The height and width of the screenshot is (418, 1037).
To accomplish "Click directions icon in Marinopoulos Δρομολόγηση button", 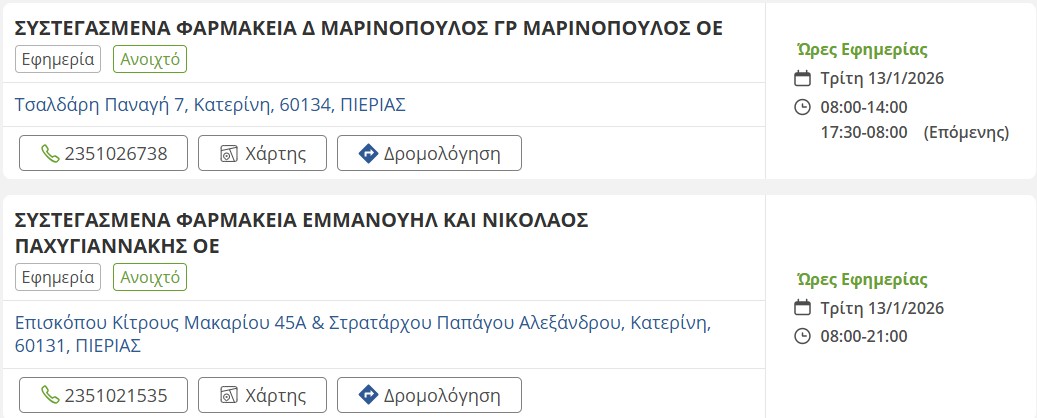I will click(x=367, y=154).
